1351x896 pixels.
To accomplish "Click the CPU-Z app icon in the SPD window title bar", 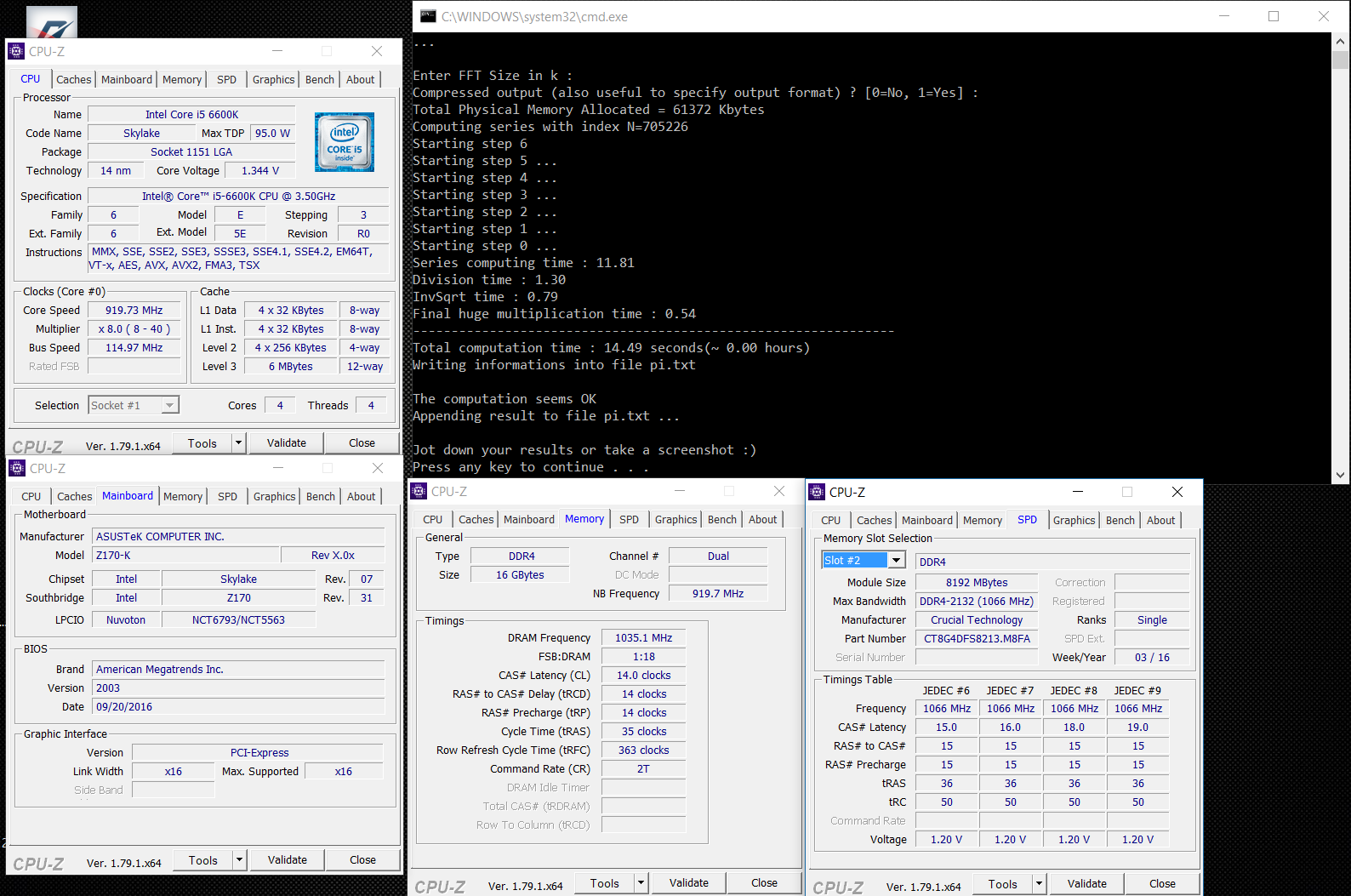I will [817, 492].
